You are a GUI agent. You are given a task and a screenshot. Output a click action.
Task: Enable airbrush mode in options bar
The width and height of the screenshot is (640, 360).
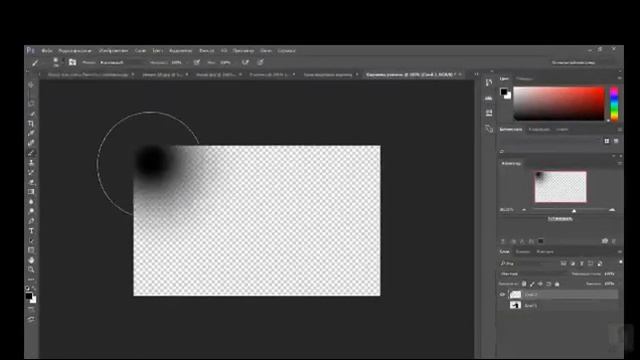(245, 62)
